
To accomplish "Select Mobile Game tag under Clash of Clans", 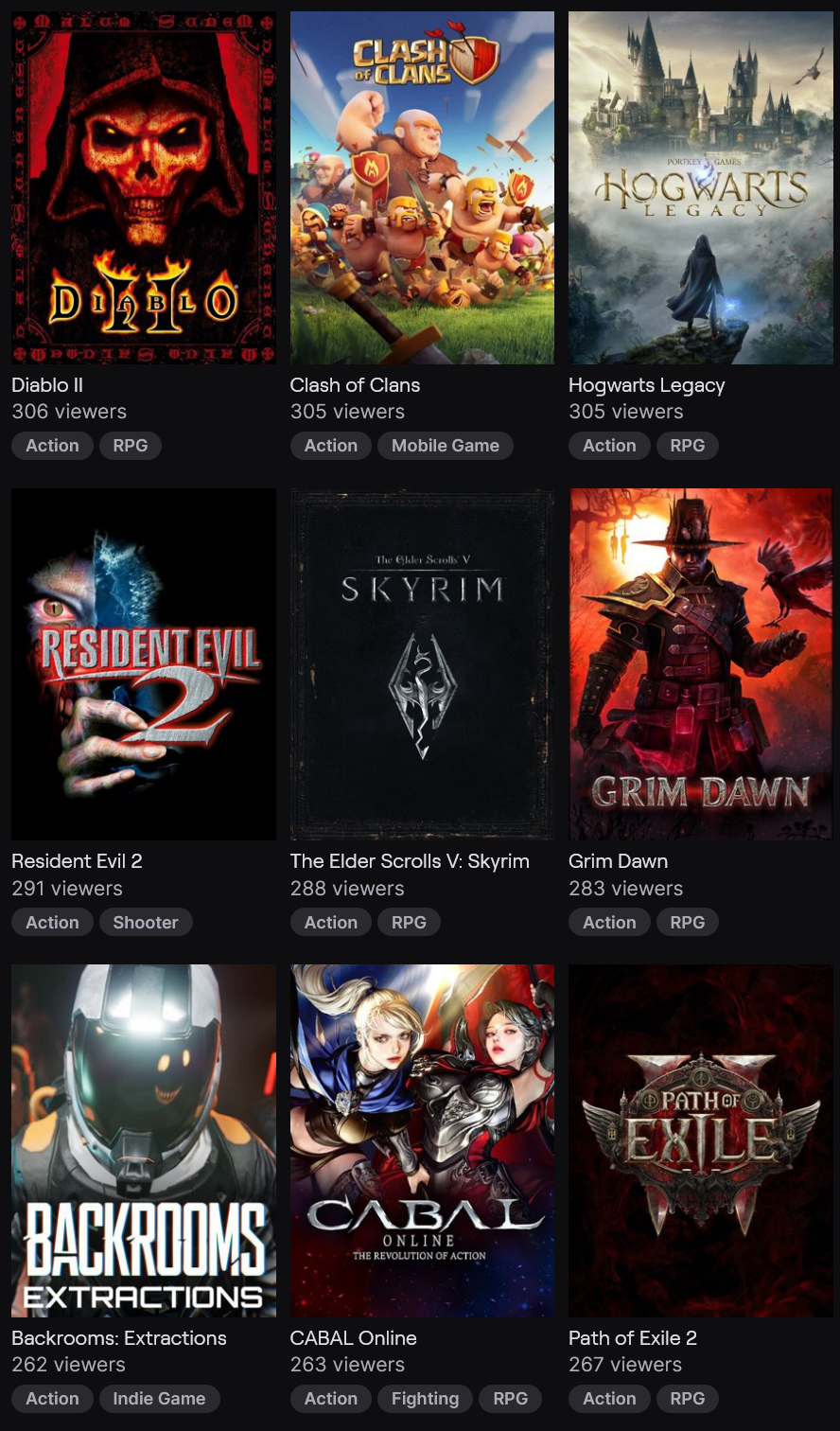I will [x=446, y=446].
